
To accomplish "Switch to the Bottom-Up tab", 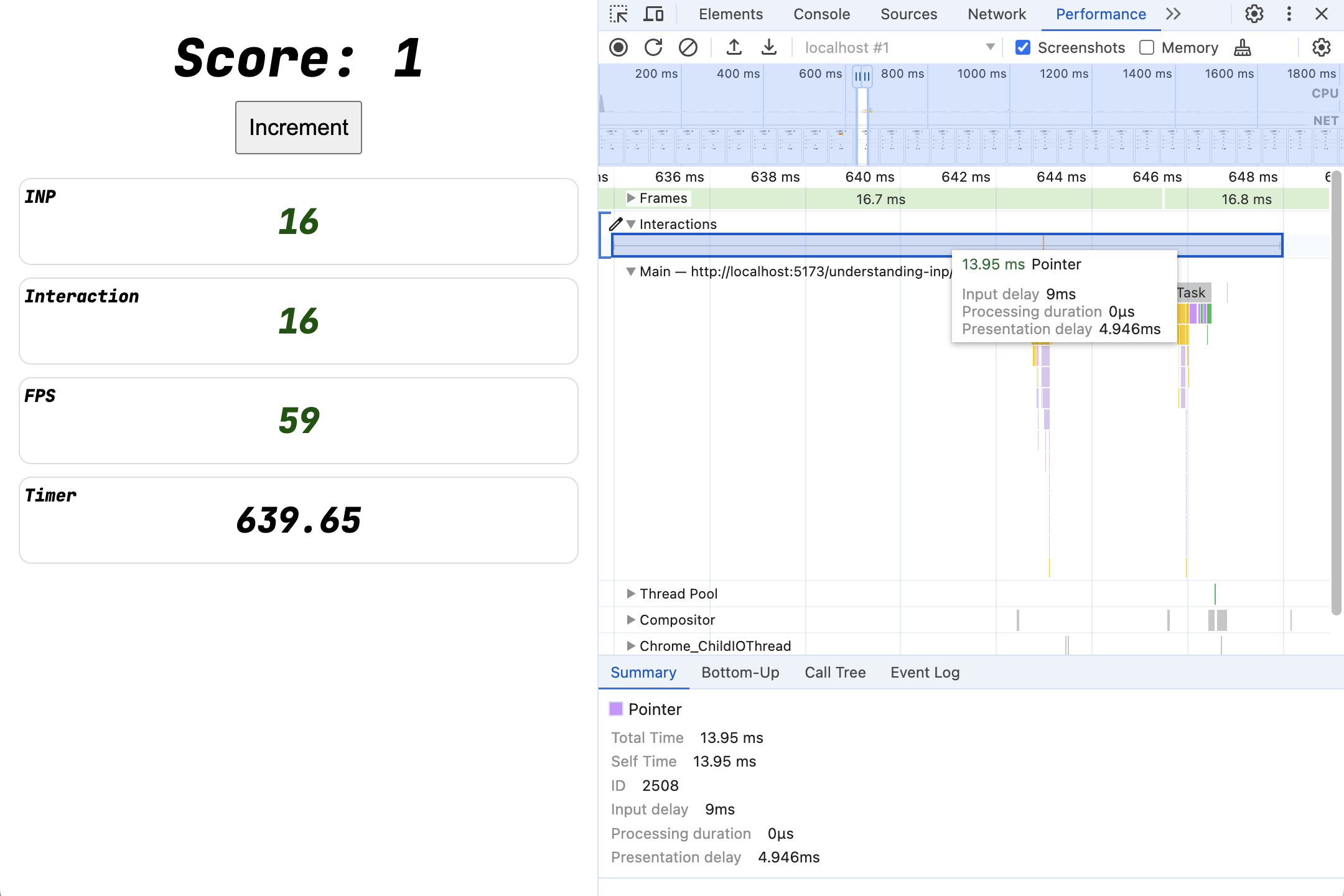I will click(740, 672).
